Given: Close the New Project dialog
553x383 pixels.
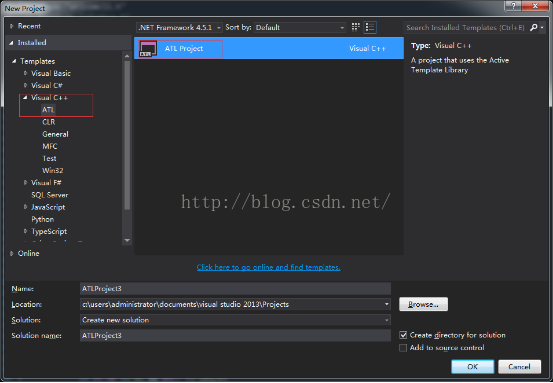Looking at the screenshot, I should [x=535, y=6].
